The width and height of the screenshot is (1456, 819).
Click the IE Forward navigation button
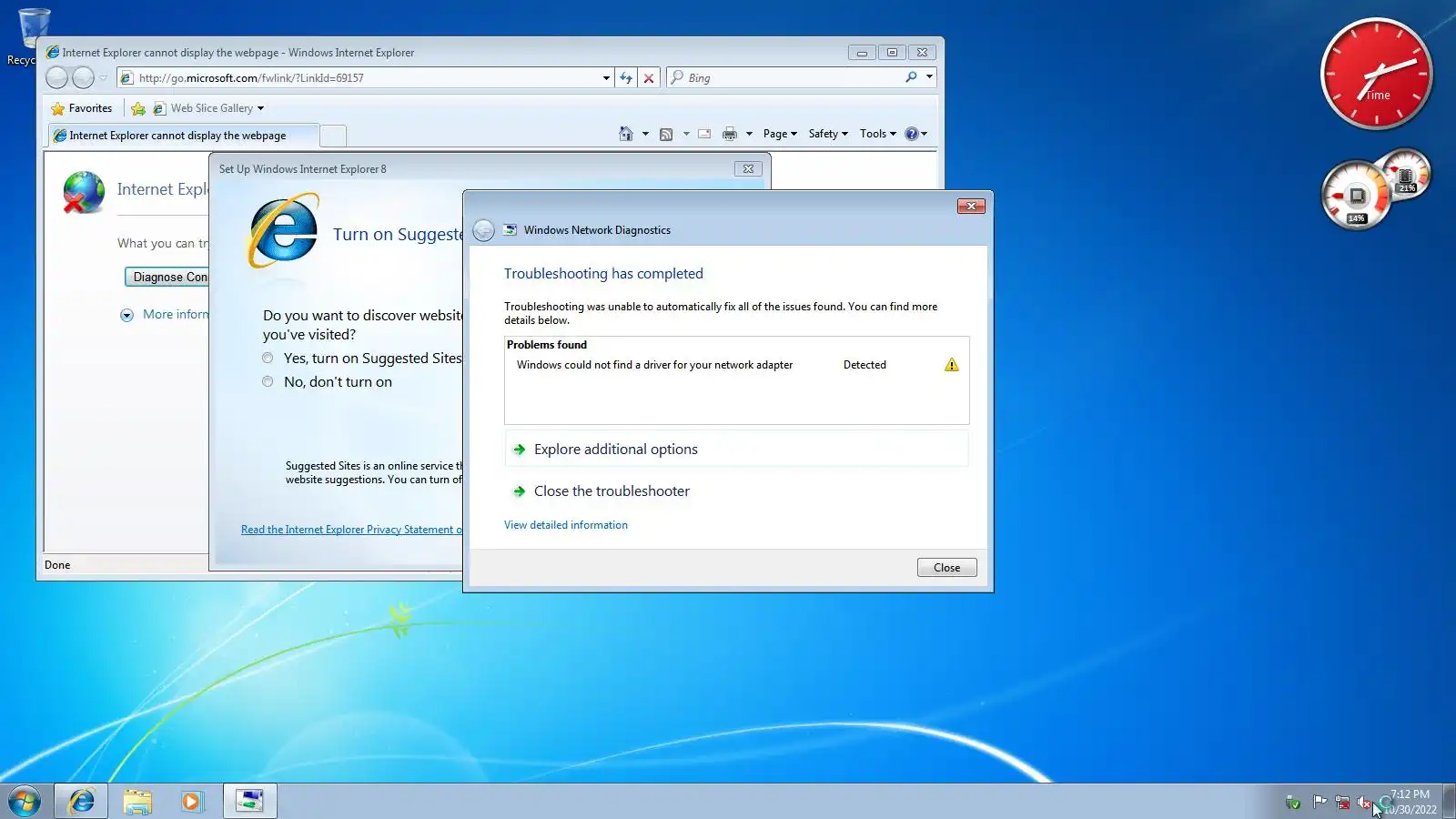point(83,78)
